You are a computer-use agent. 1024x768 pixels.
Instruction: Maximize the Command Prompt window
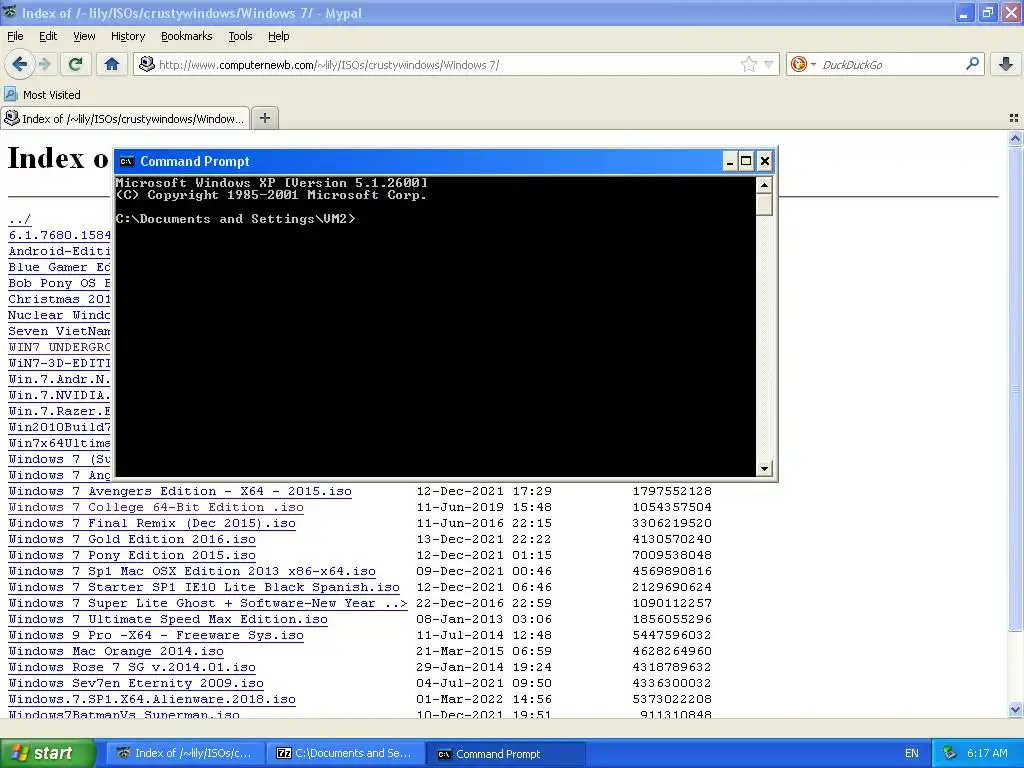pos(746,161)
